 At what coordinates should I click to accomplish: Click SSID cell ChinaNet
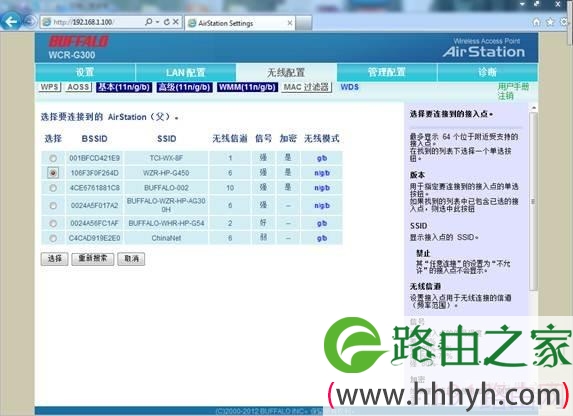(x=166, y=238)
